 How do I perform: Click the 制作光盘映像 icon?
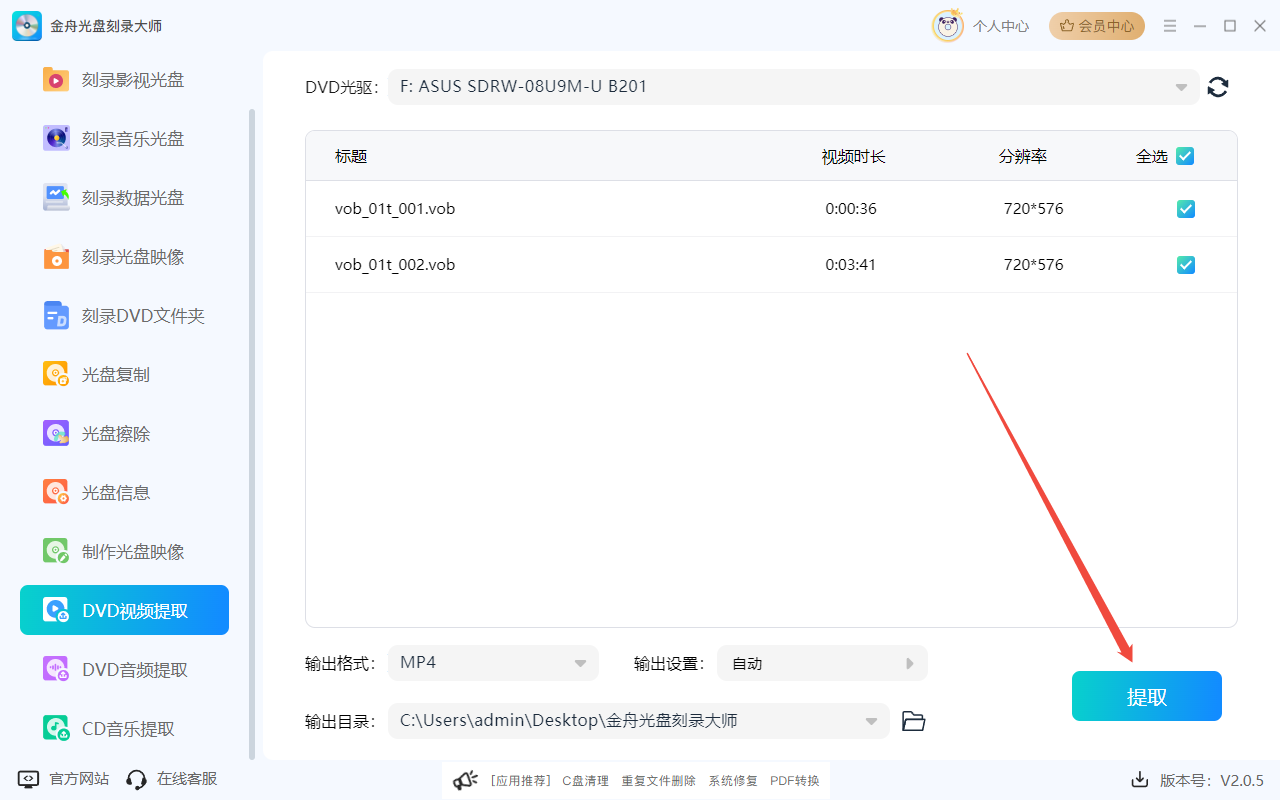pyautogui.click(x=56, y=552)
